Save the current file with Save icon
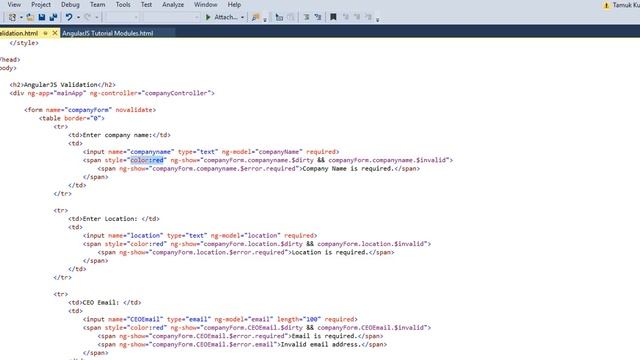Viewport: 640px width, 360px height. 42,17
